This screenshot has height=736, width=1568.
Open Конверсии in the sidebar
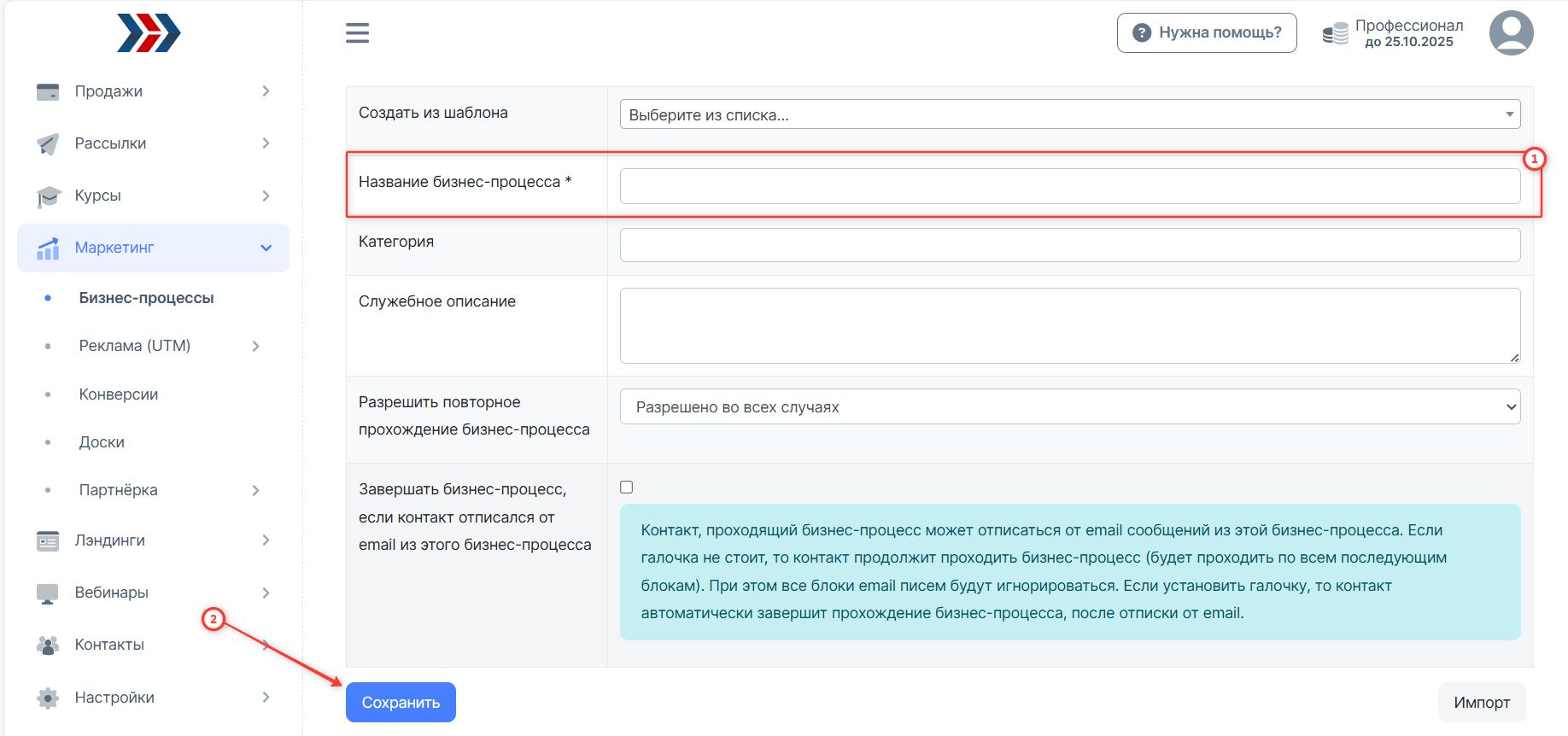[x=119, y=394]
